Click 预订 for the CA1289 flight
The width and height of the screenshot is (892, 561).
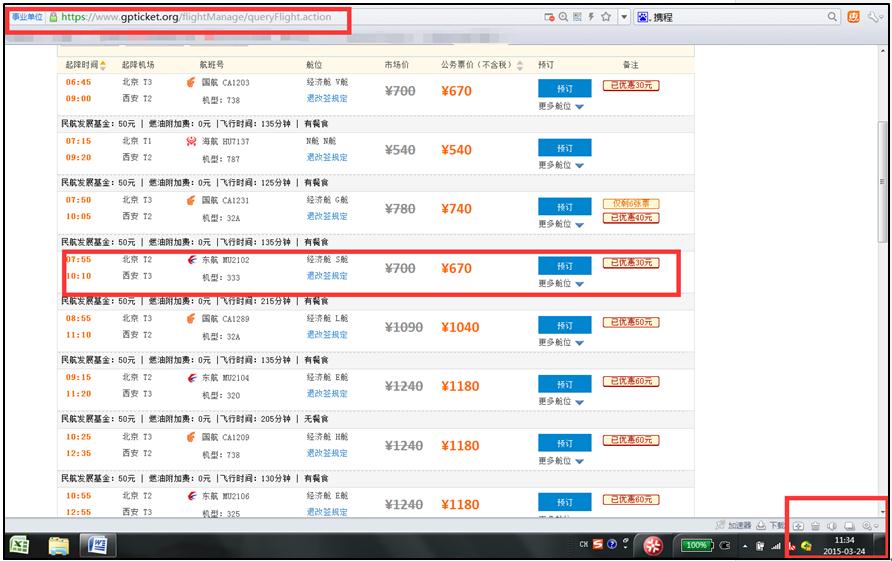point(564,325)
